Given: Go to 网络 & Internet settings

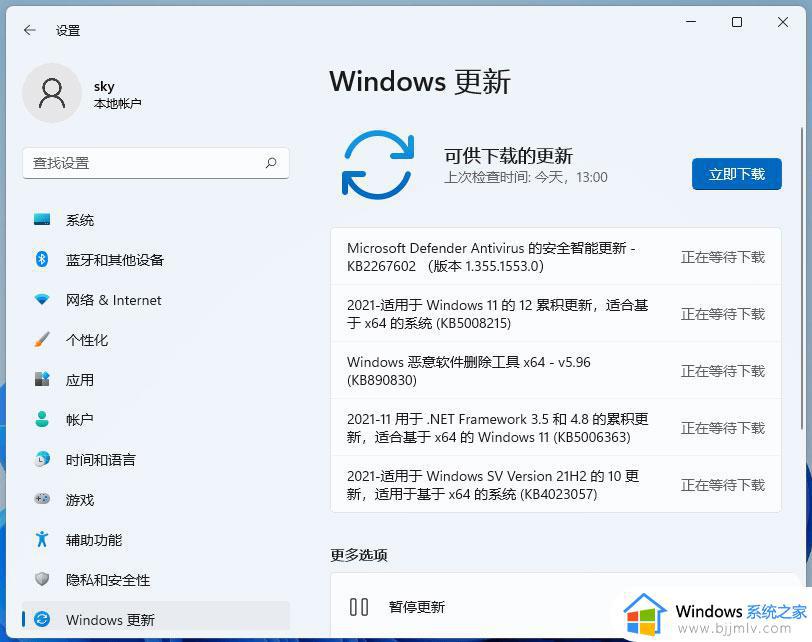Looking at the screenshot, I should (x=155, y=299).
